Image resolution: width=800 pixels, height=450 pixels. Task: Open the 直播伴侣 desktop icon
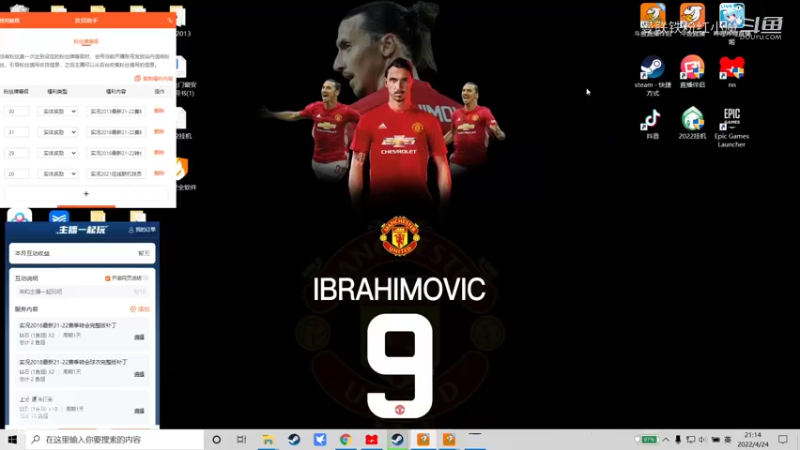692,71
